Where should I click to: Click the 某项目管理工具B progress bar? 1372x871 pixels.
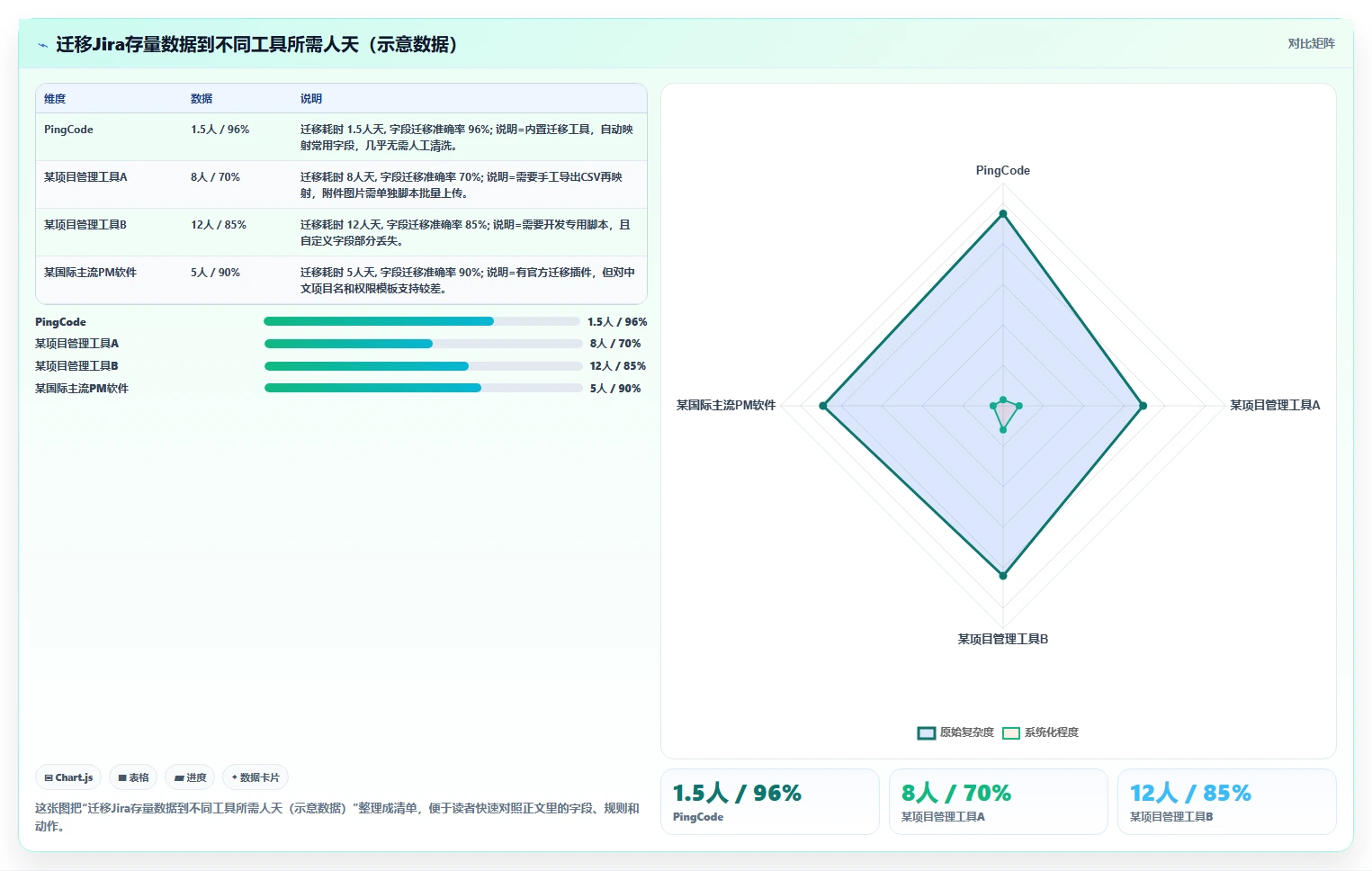(x=423, y=366)
